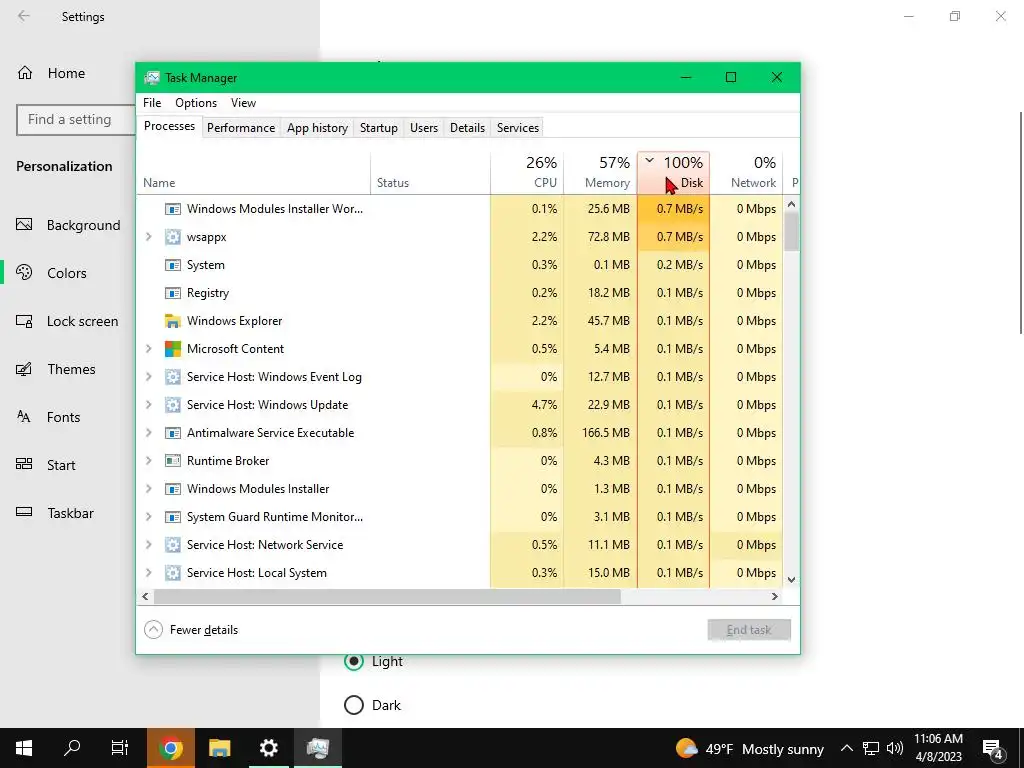Click the Task Manager title bar icon
The height and width of the screenshot is (768, 1024).
pos(152,78)
